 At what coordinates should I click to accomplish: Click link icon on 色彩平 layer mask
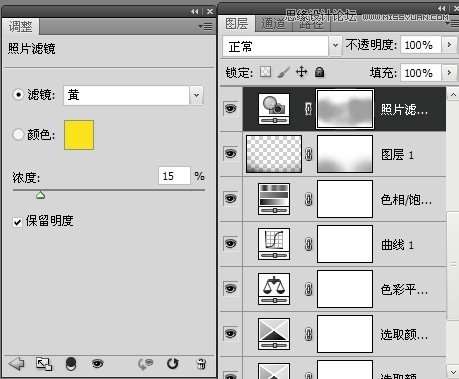(x=309, y=289)
